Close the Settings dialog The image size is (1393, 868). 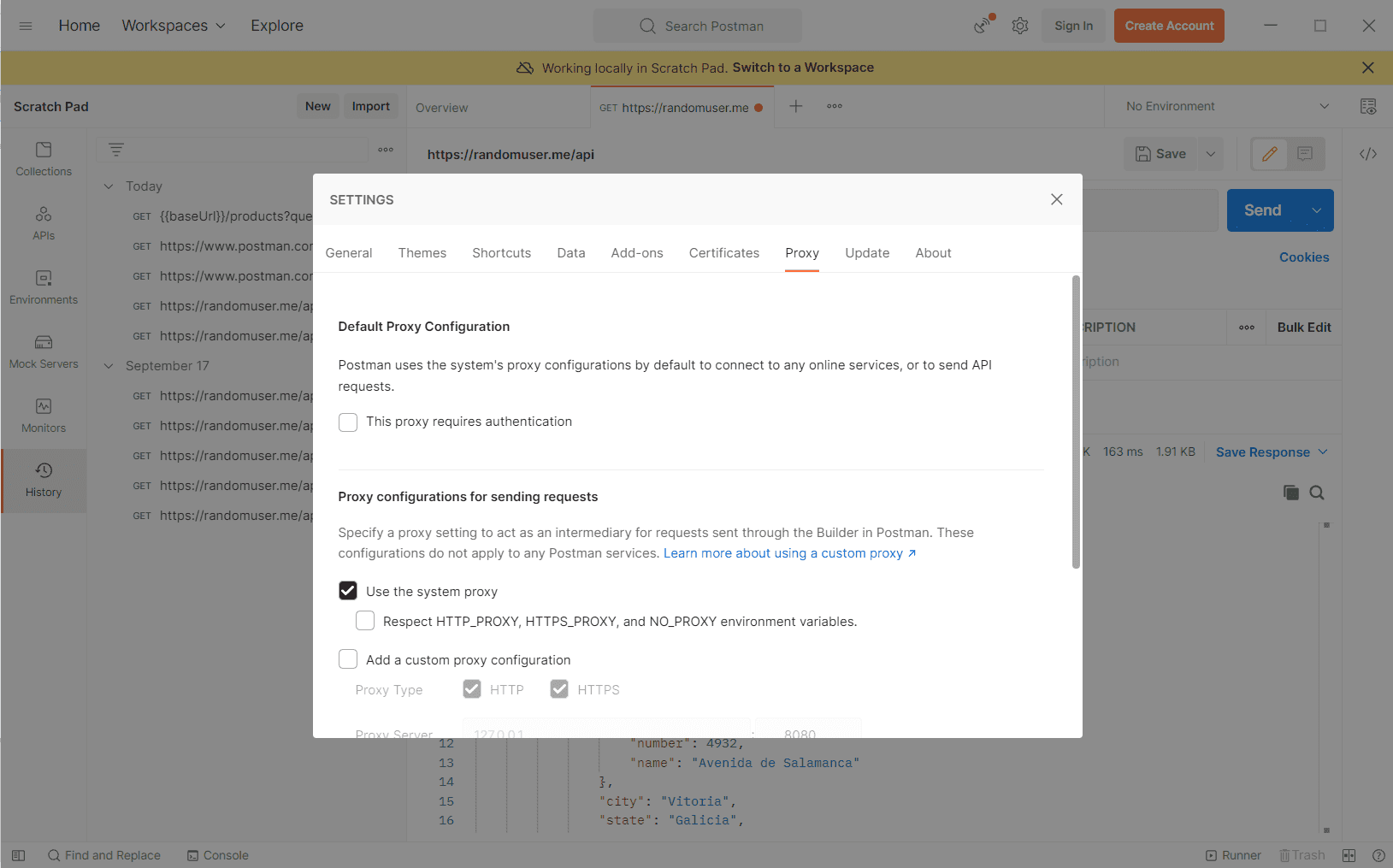click(1057, 199)
